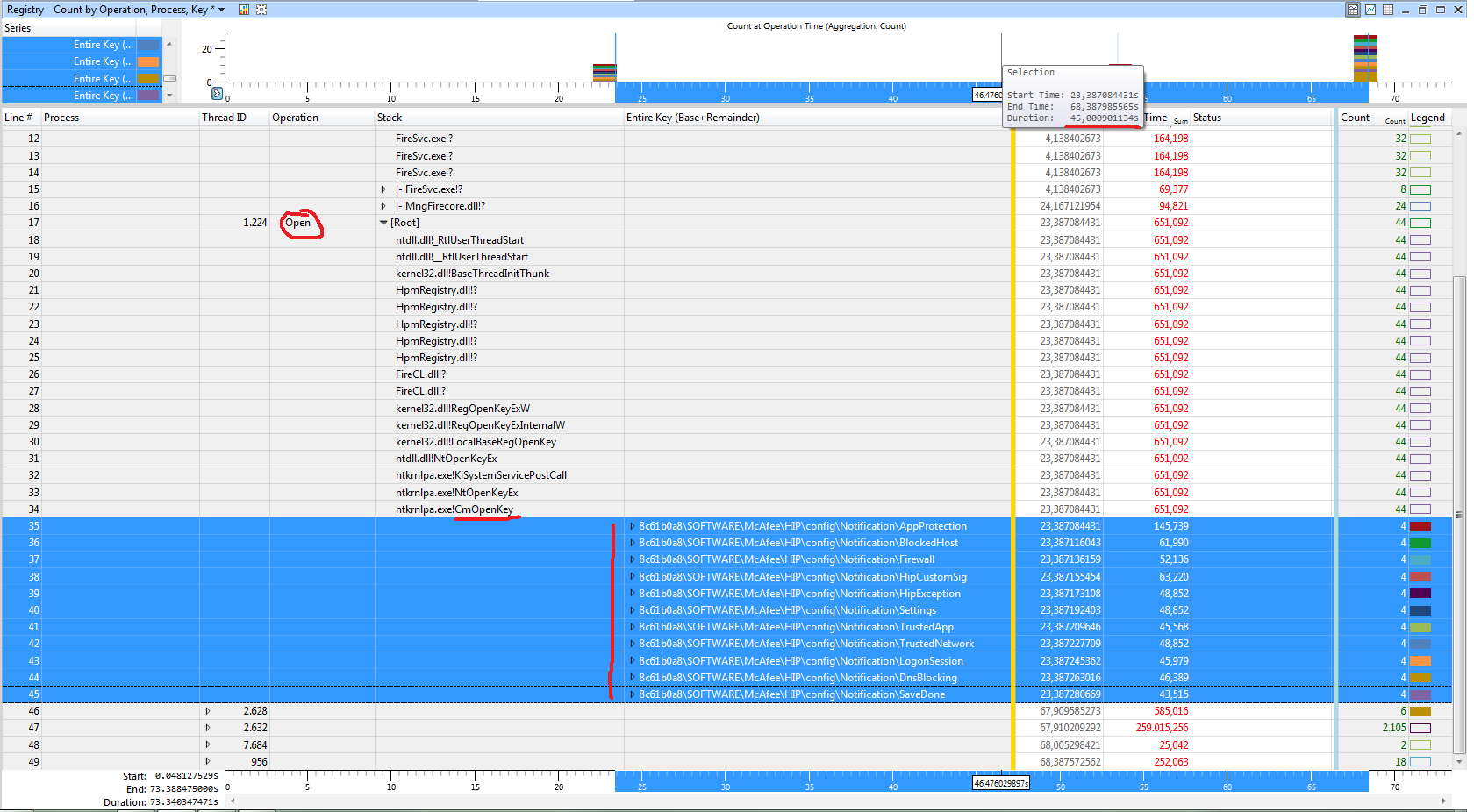This screenshot has height=812, width=1474.
Task: Click the up arrow of the Series list scrollbar
Action: (169, 44)
